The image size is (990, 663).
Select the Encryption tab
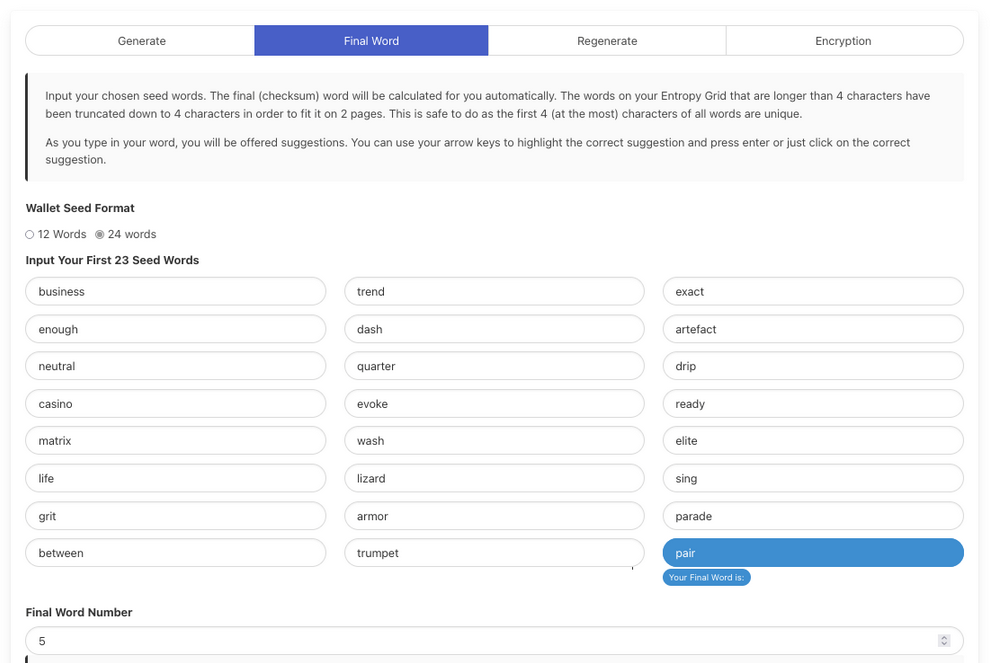843,40
